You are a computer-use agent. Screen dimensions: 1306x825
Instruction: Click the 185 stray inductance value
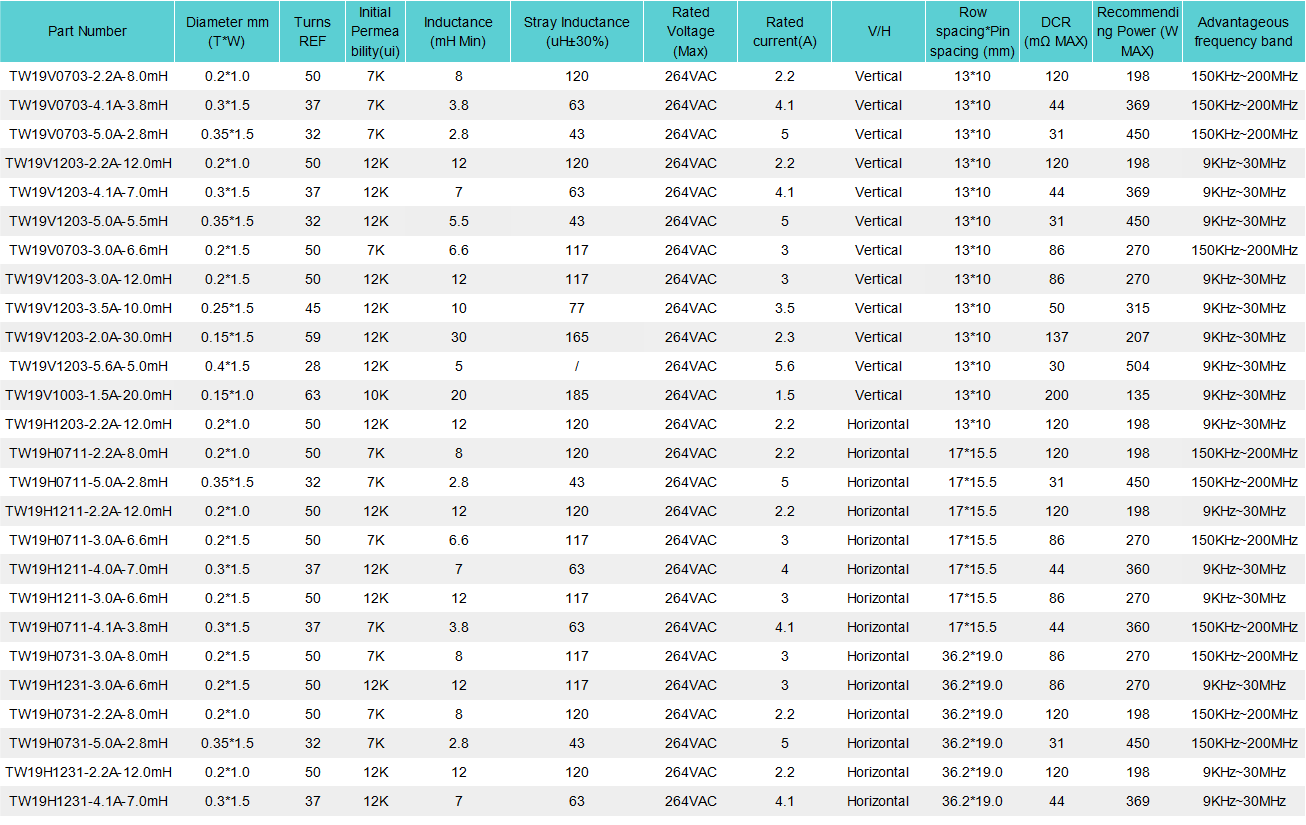point(576,395)
